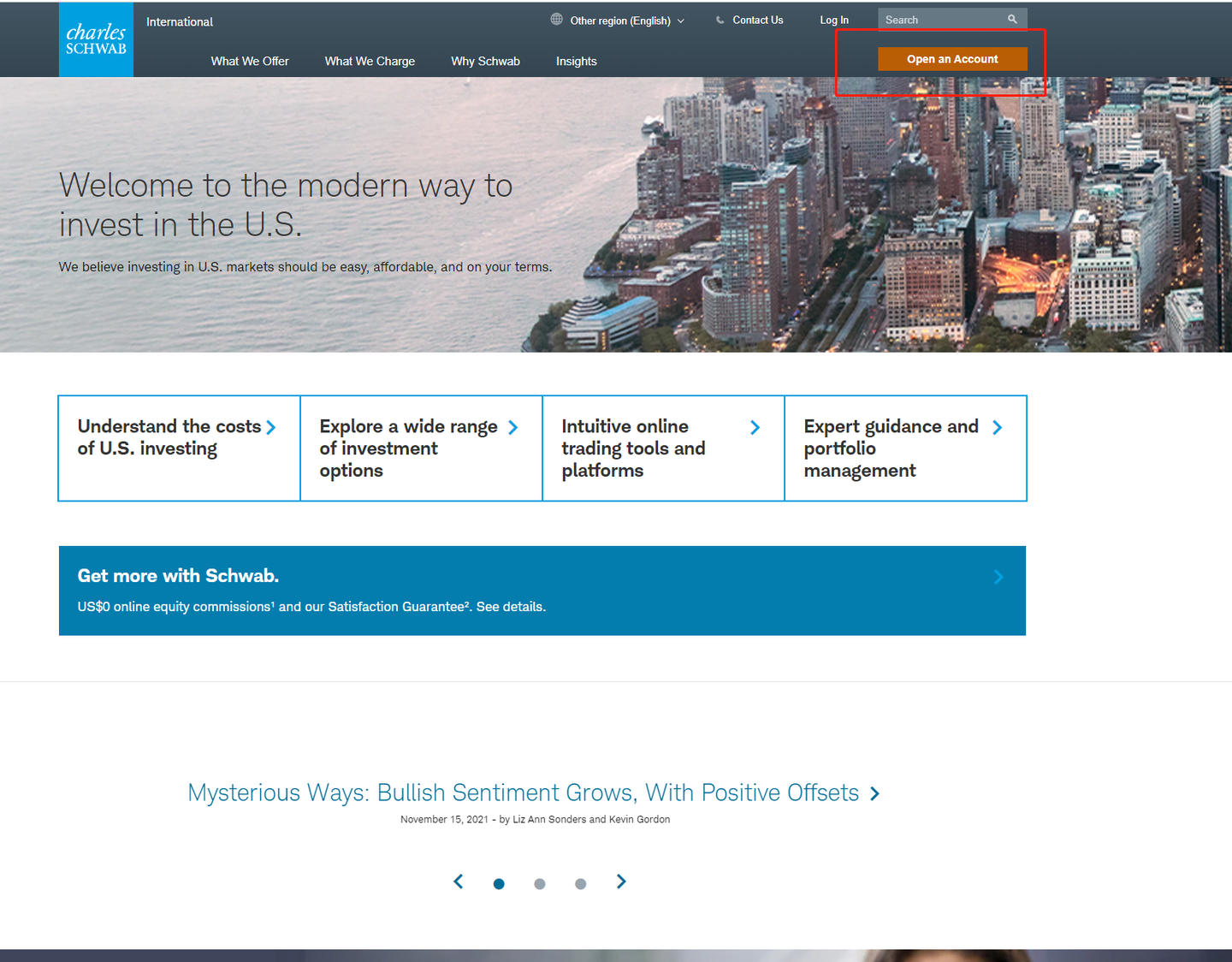Open the What We Charge menu

point(370,62)
